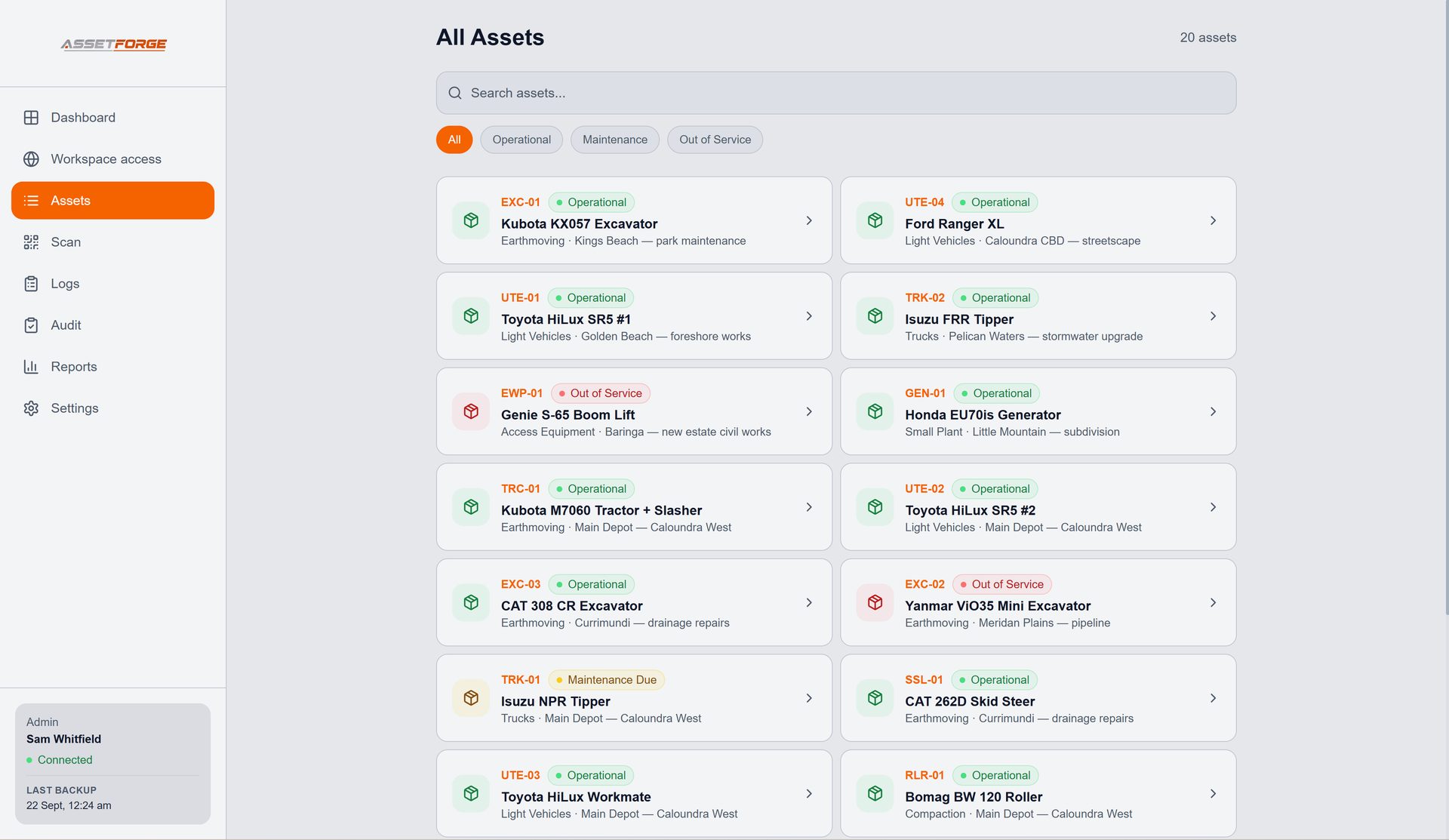Image resolution: width=1449 pixels, height=840 pixels.
Task: Click the cube icon for Toyota HiLux Workmate
Action: tap(471, 793)
